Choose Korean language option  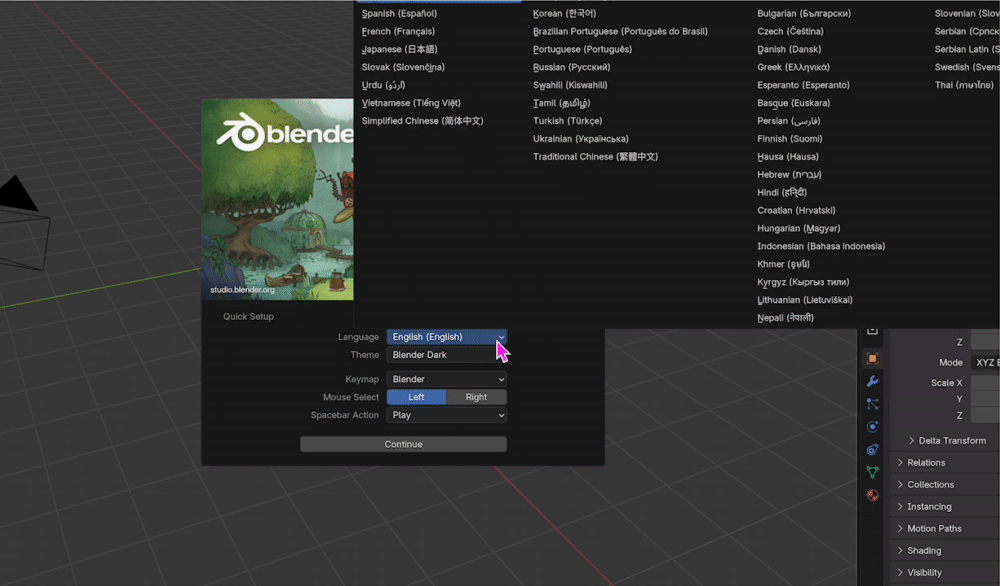coord(564,13)
